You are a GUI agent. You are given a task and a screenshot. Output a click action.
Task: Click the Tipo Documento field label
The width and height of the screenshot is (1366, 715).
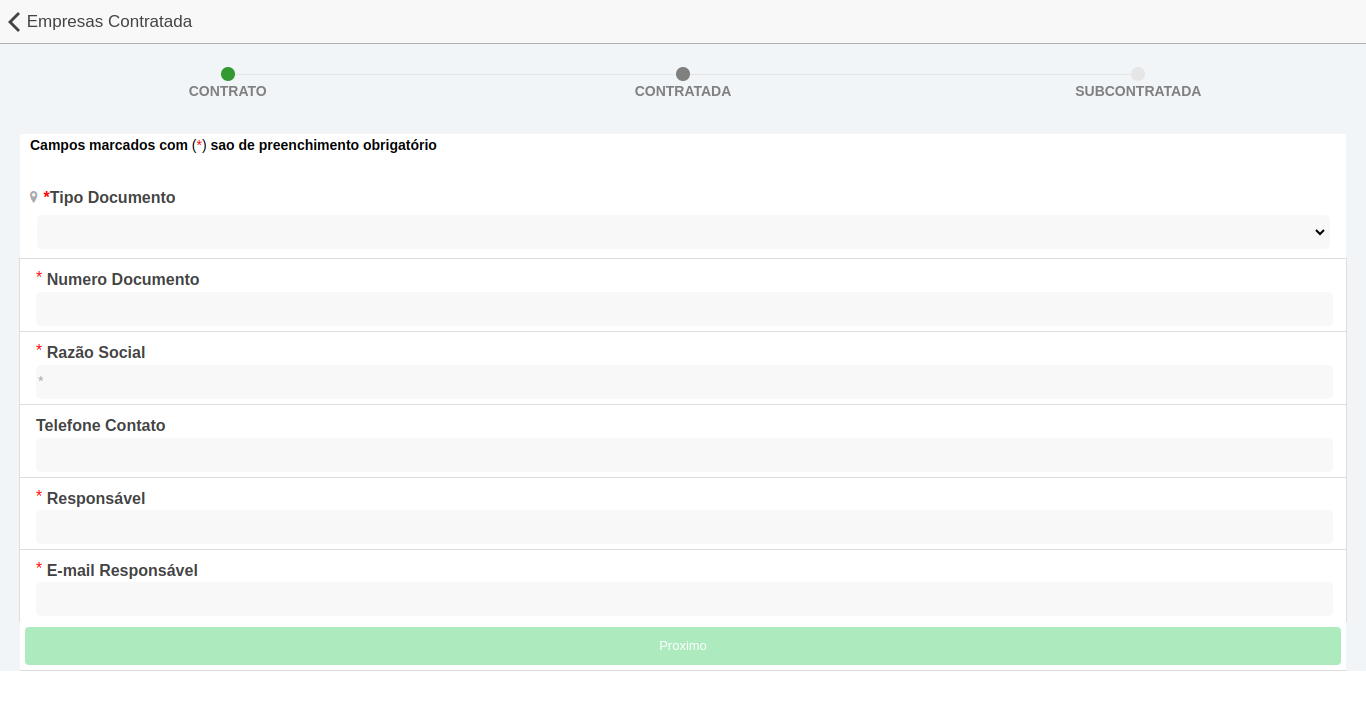[112, 198]
